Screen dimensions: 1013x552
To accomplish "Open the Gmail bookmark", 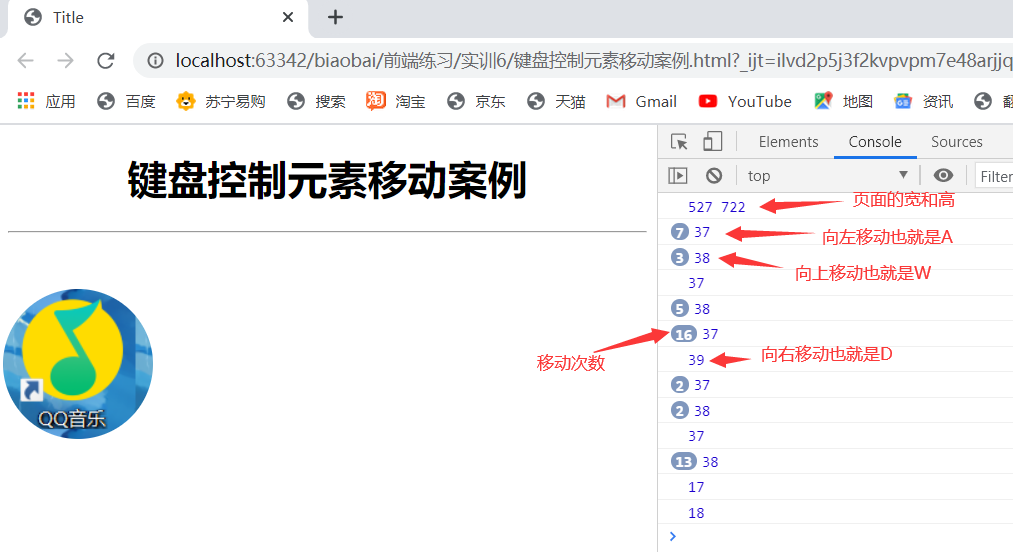I will click(x=642, y=101).
